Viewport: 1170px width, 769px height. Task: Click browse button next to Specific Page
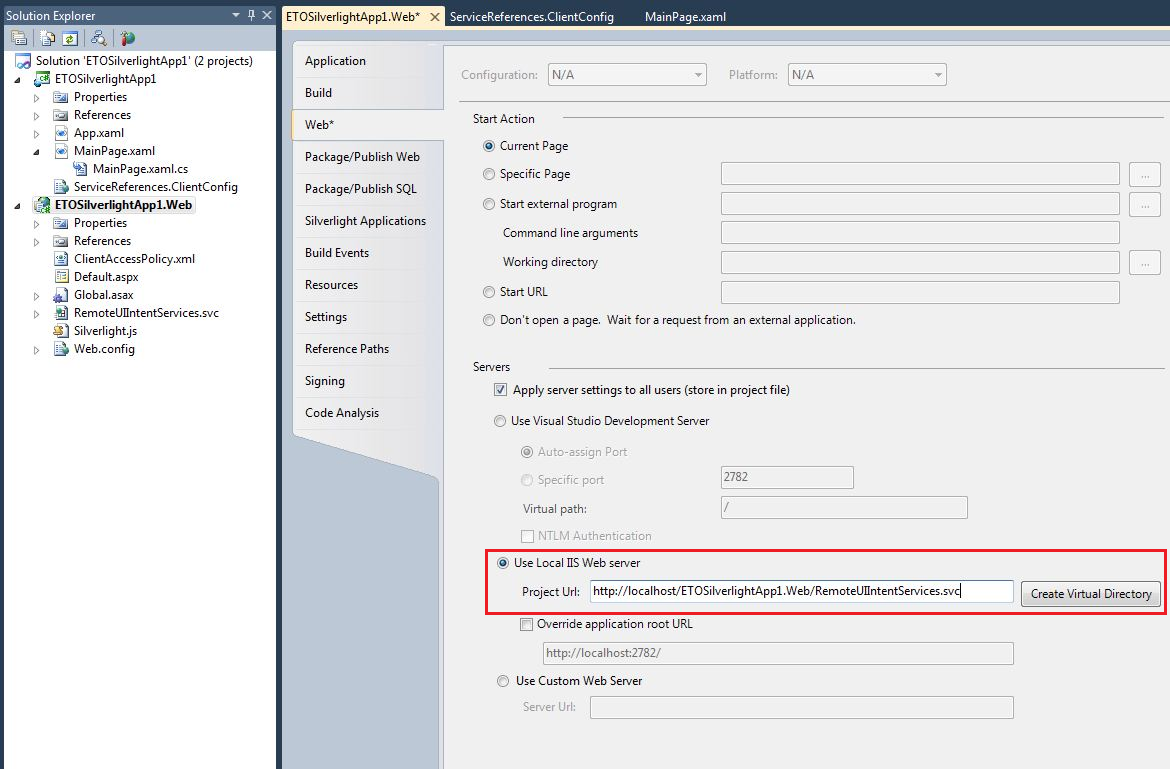coord(1145,175)
